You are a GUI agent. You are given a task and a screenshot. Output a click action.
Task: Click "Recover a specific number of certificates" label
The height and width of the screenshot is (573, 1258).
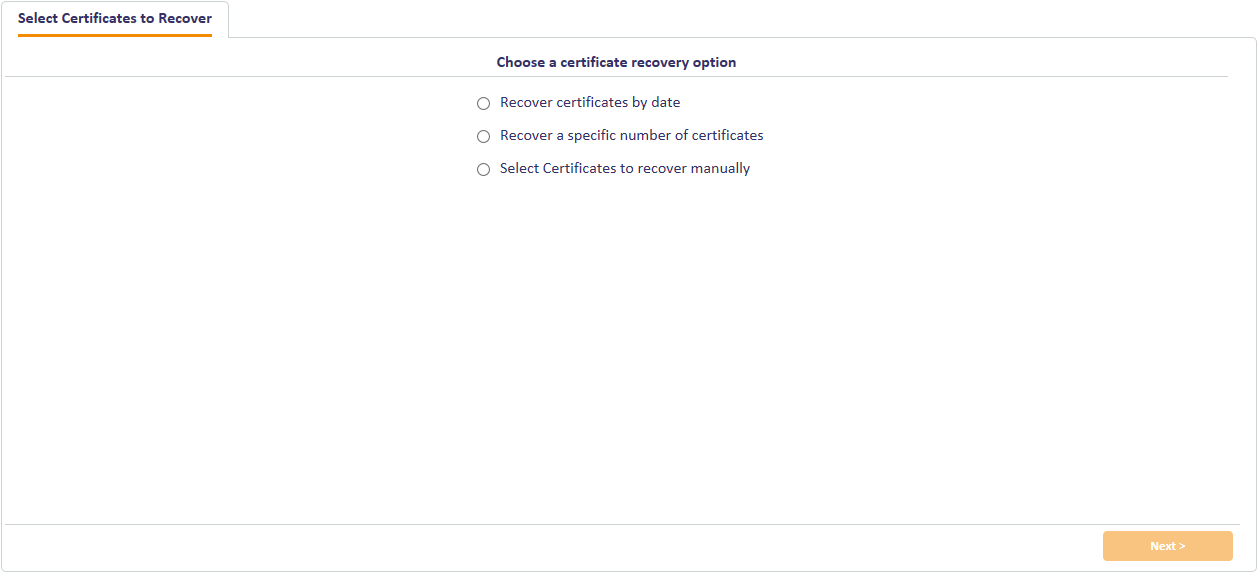[631, 135]
